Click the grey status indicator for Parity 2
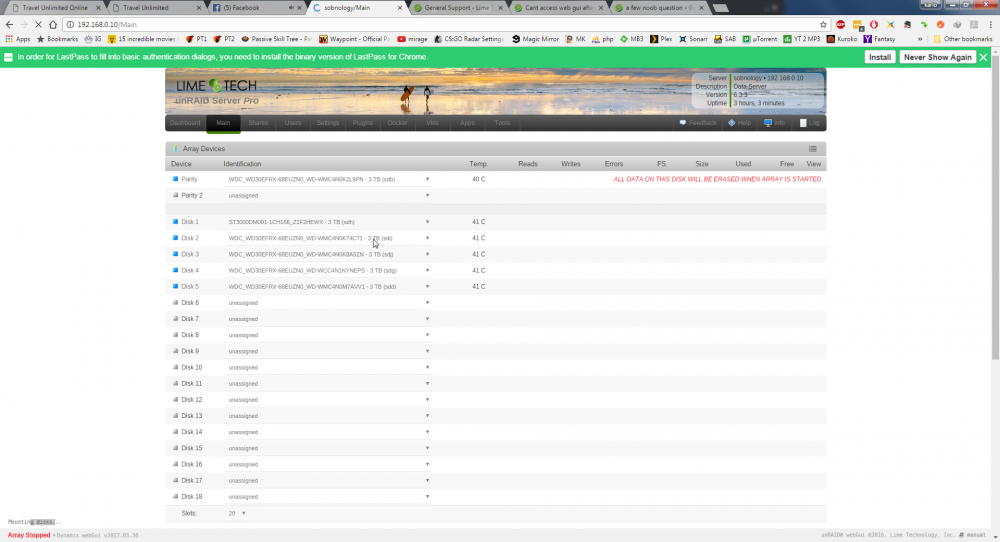This screenshot has width=1000, height=542. click(x=175, y=195)
